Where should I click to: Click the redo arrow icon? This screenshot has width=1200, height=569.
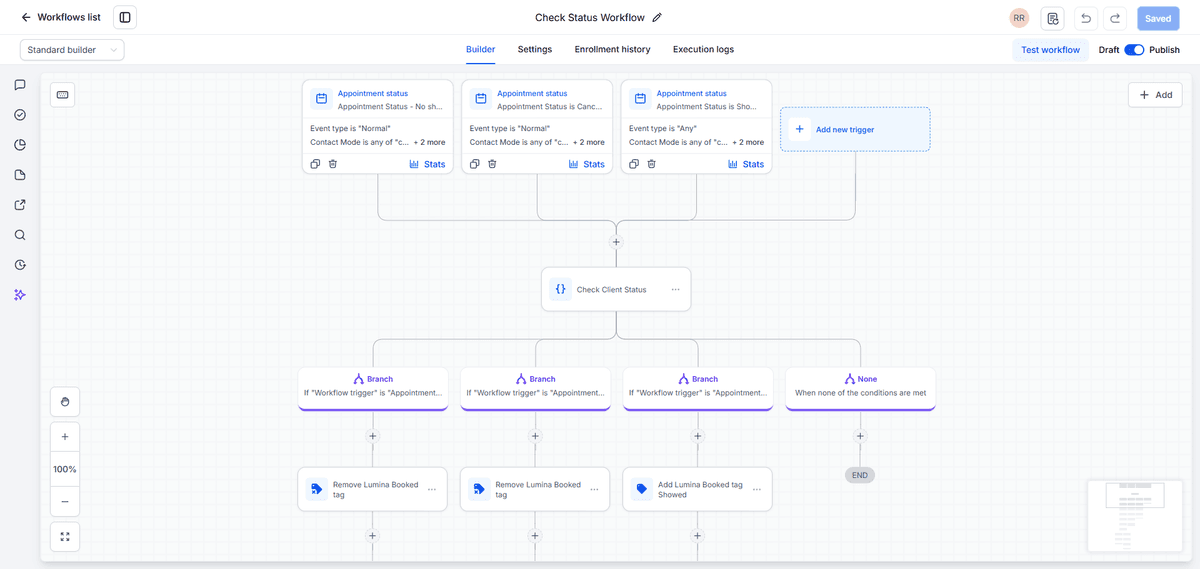point(1116,18)
